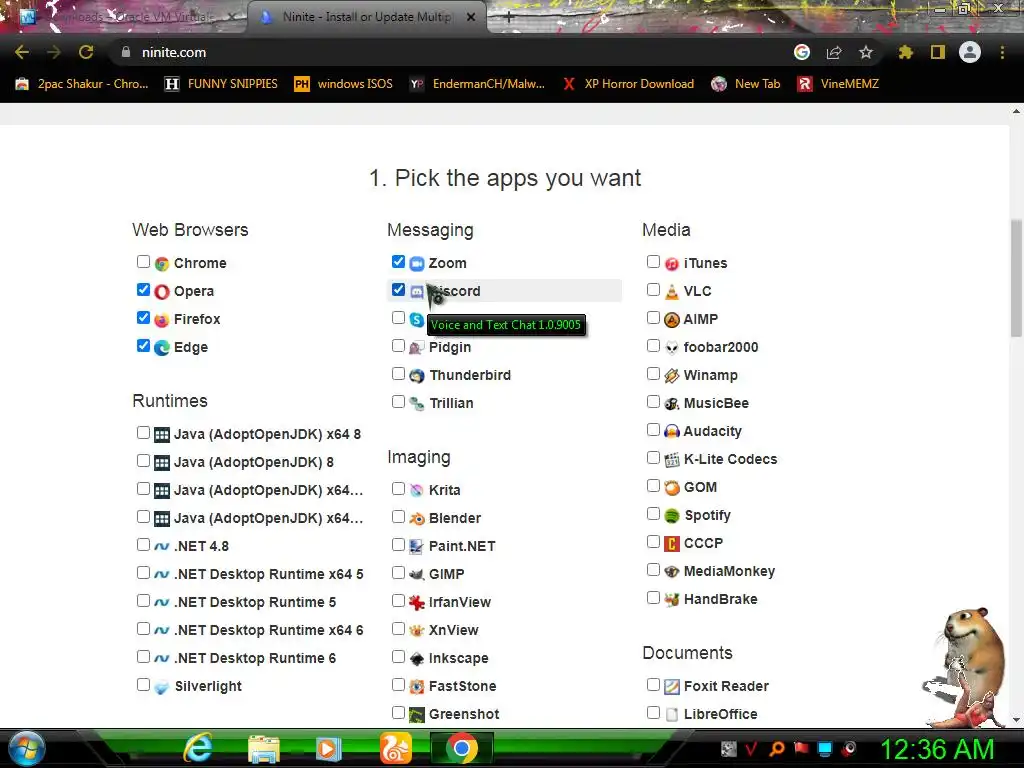Click the page vertical scrollbar thumb
The width and height of the screenshot is (1024, 768).
[1016, 278]
